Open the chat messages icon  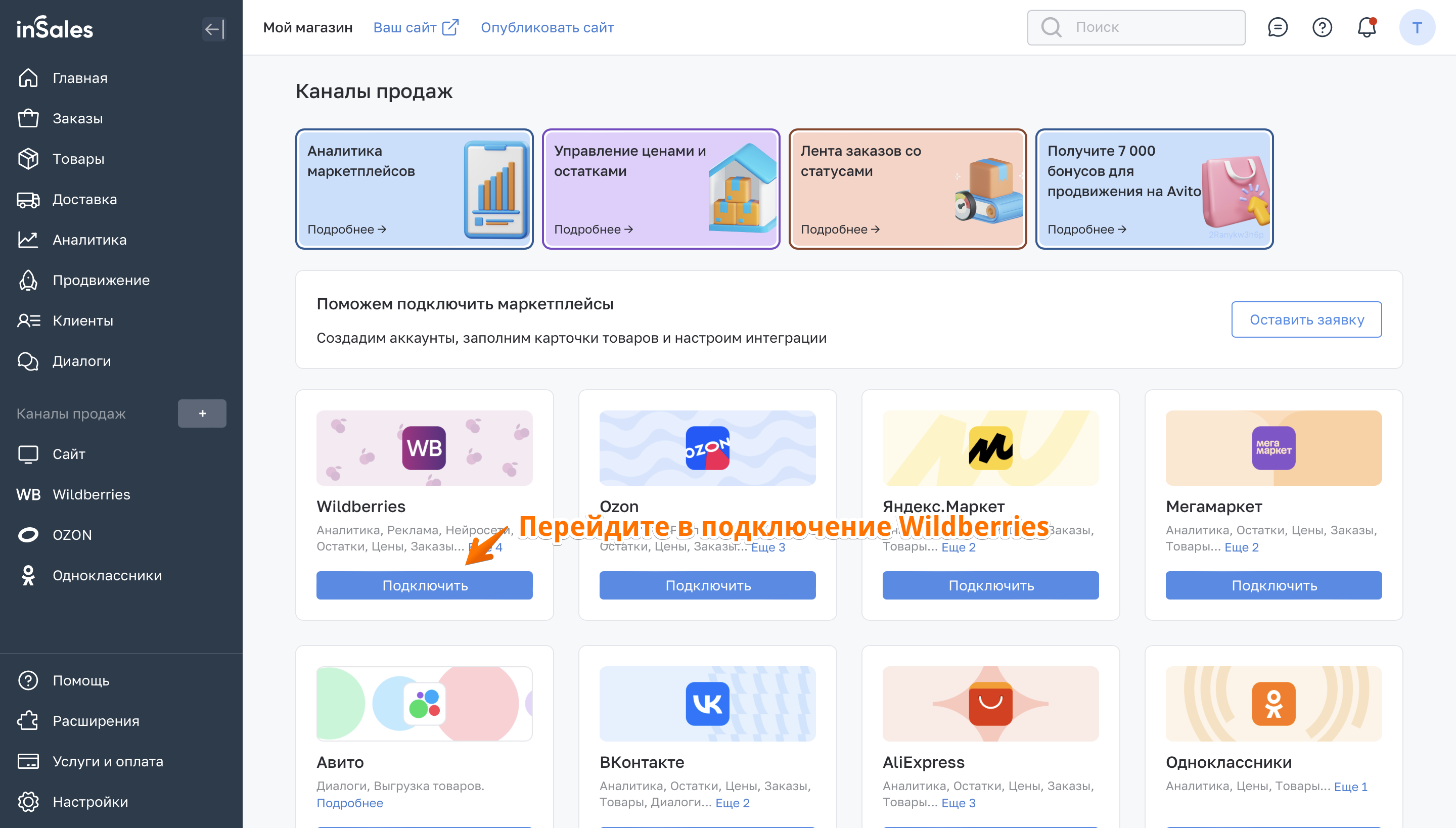(x=1278, y=27)
